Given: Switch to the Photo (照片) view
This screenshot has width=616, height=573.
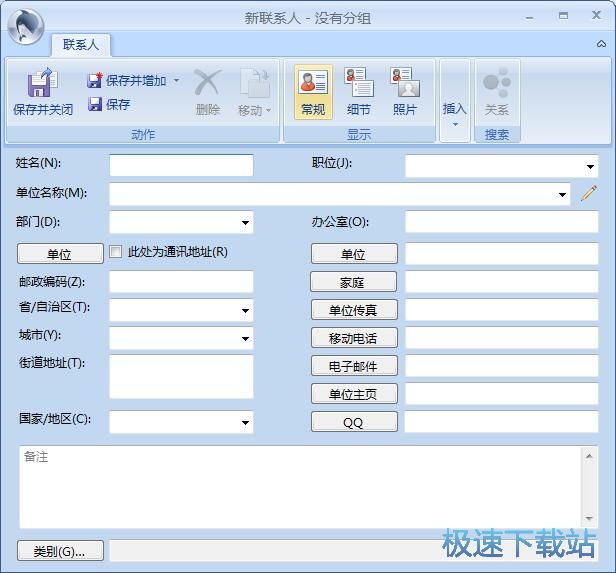Looking at the screenshot, I should 405,93.
